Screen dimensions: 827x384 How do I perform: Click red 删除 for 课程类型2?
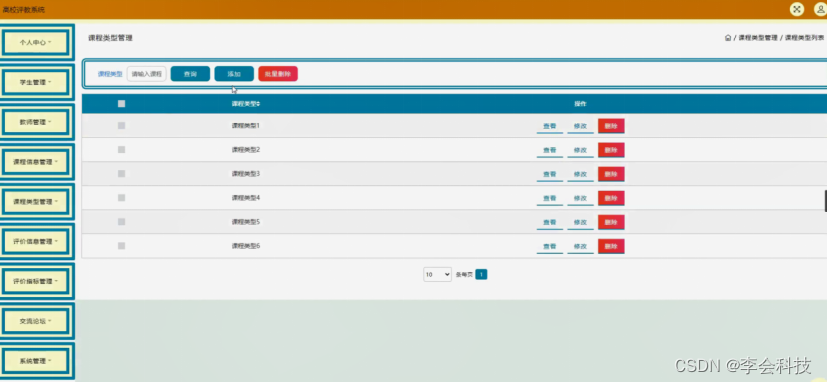tap(611, 150)
